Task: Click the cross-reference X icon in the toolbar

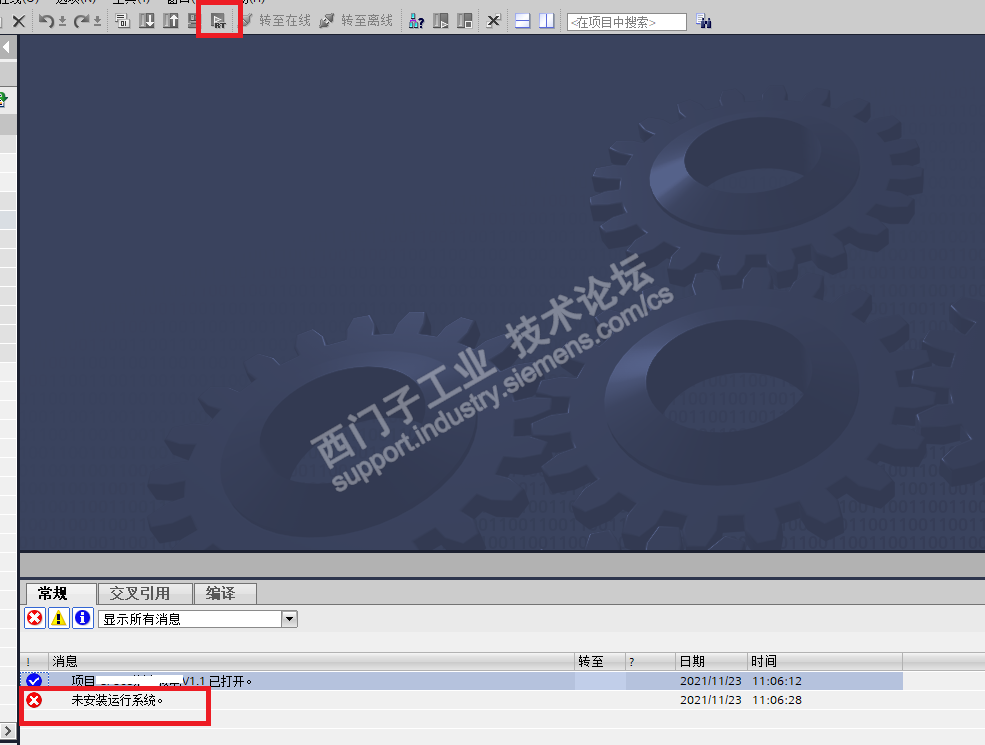Action: click(x=494, y=21)
